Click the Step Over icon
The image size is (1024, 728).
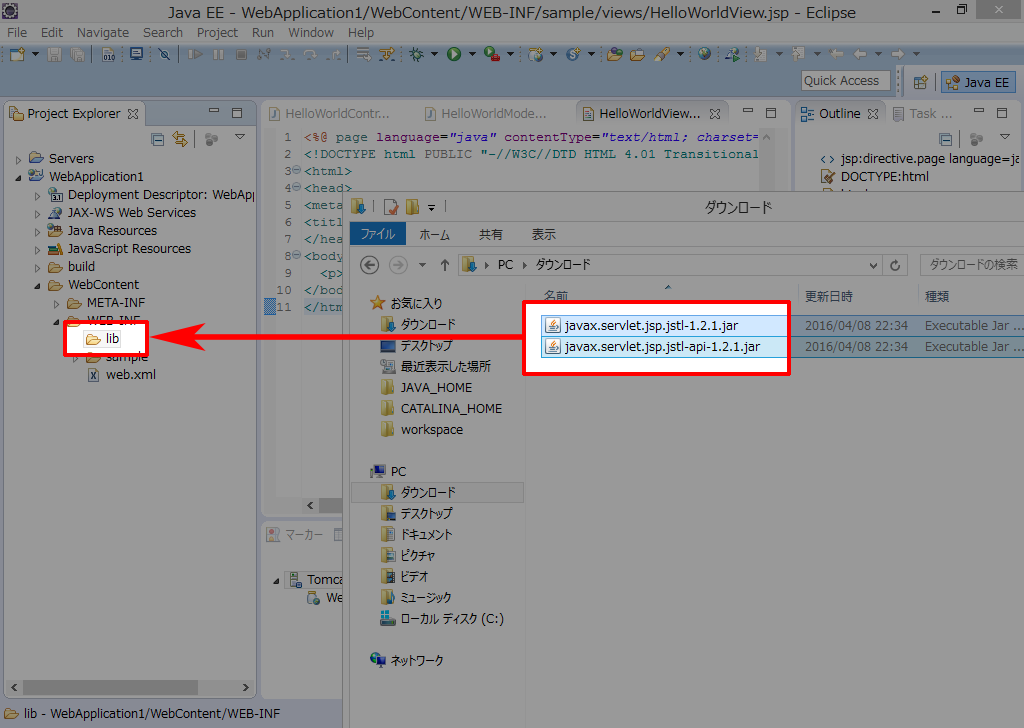click(310, 55)
